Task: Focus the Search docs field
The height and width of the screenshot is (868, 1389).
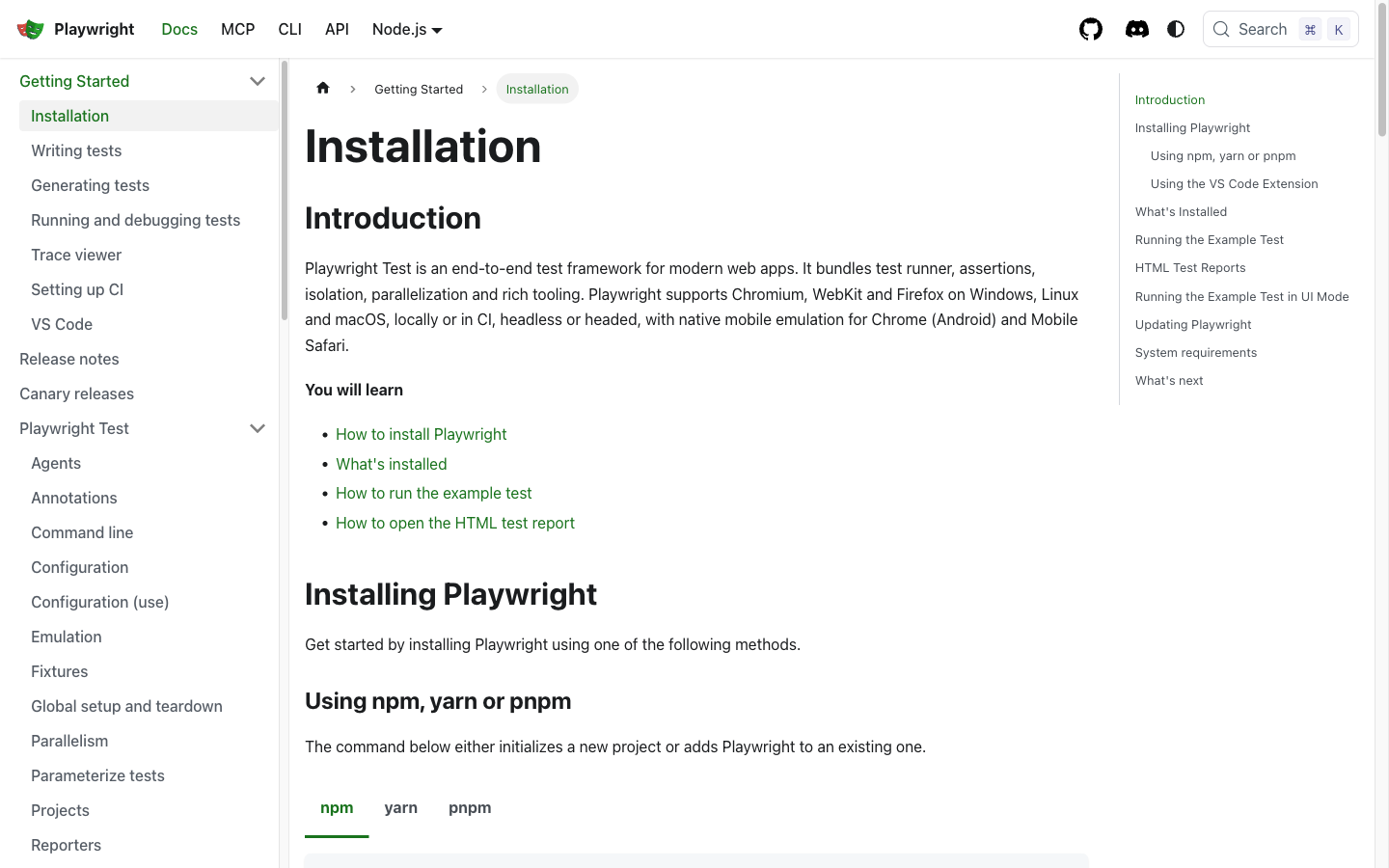Action: point(1280,29)
